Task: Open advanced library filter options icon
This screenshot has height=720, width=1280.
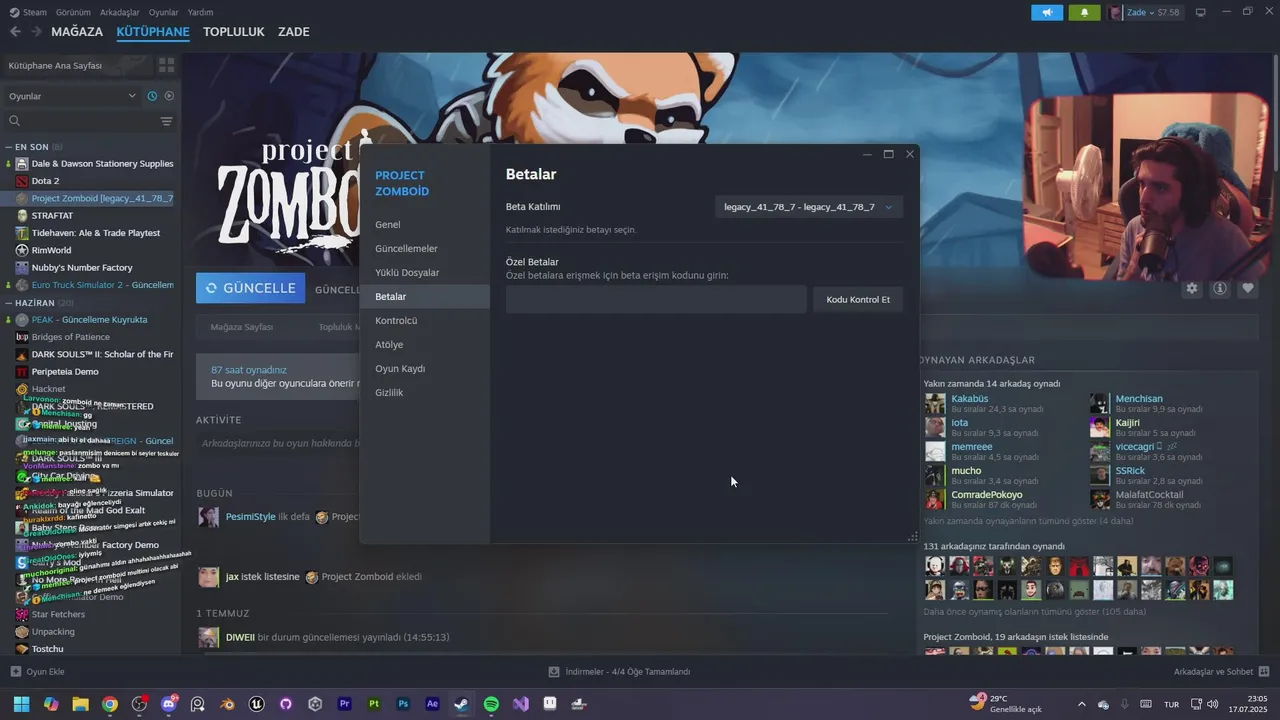Action: (x=166, y=121)
